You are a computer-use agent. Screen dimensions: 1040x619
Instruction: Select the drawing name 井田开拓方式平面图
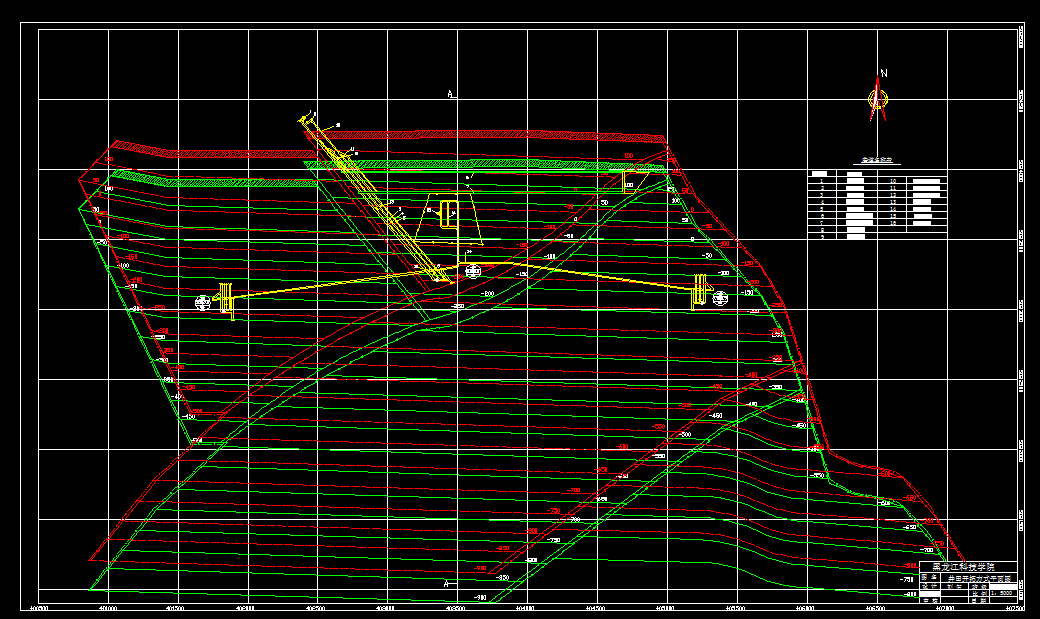(x=982, y=578)
